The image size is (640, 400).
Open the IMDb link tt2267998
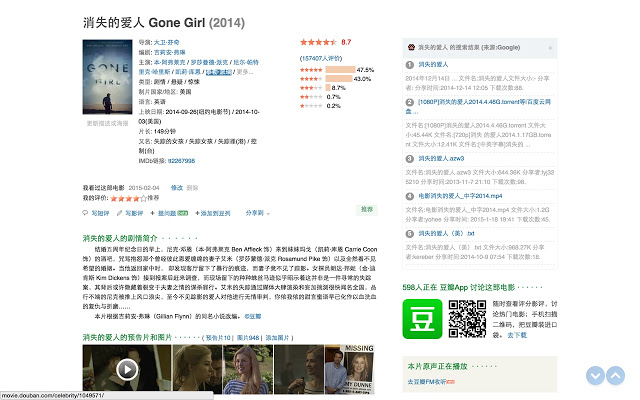[x=182, y=161]
